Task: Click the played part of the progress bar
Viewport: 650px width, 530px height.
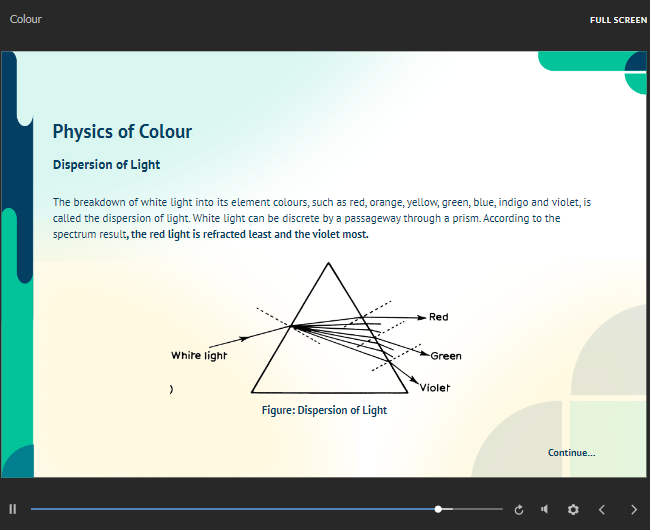Action: pos(234,509)
